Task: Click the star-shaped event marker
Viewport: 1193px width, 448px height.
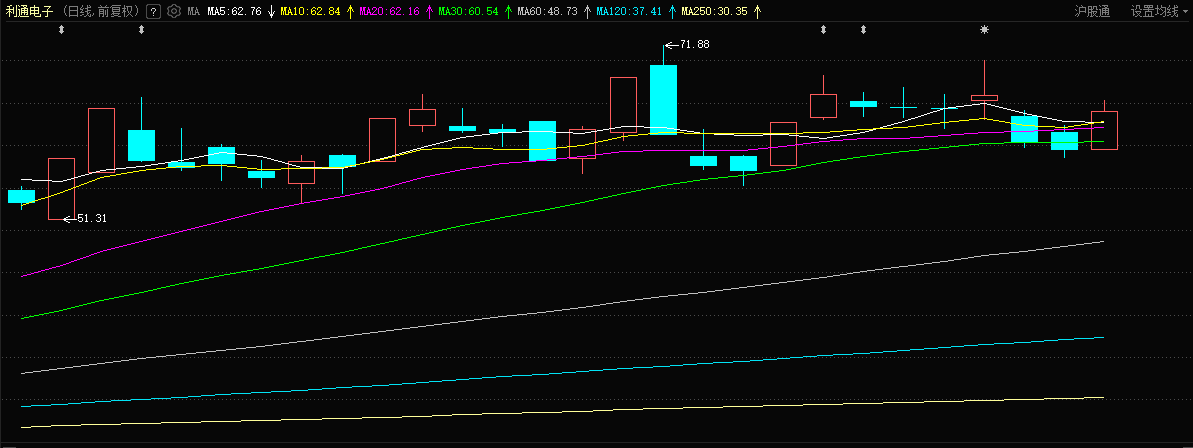Action: point(985,30)
